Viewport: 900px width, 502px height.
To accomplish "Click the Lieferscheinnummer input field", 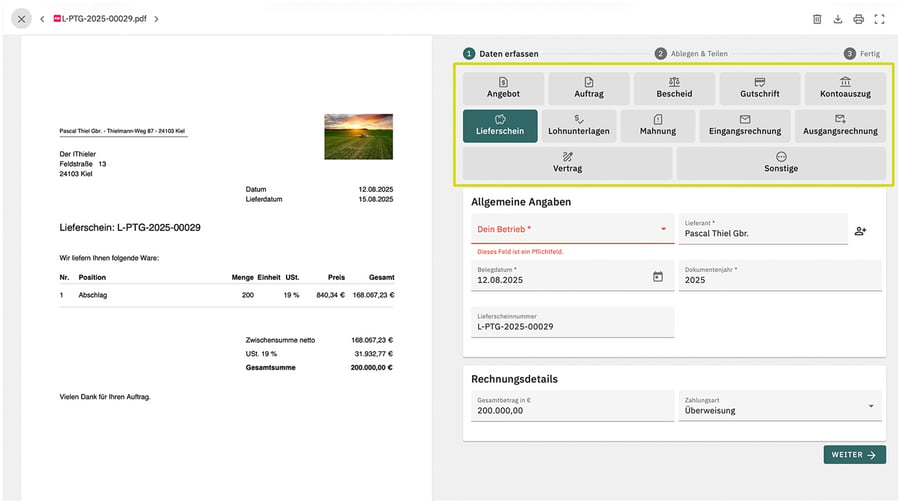I will coord(572,322).
